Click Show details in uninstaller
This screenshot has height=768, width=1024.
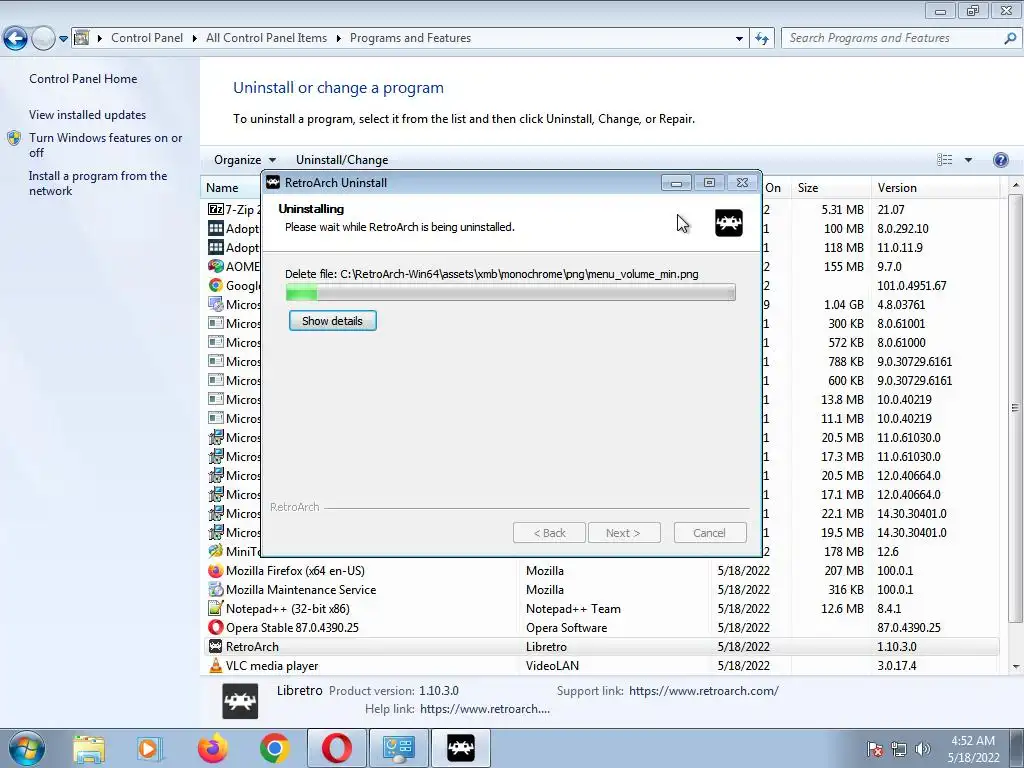(332, 321)
